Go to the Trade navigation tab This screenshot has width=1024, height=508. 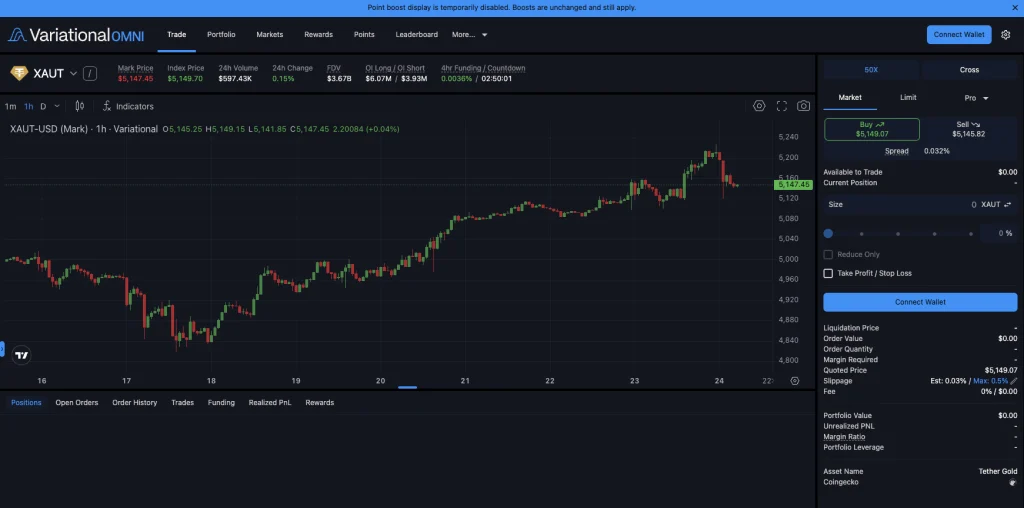pyautogui.click(x=176, y=35)
